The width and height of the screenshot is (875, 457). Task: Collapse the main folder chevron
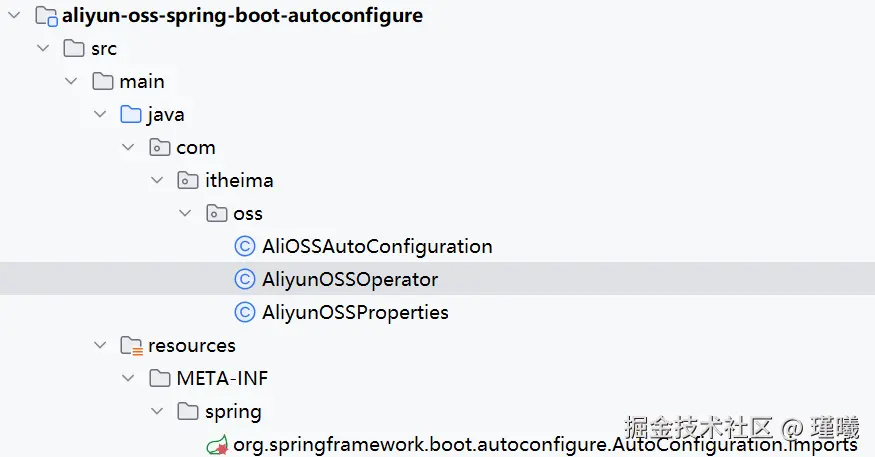click(72, 82)
